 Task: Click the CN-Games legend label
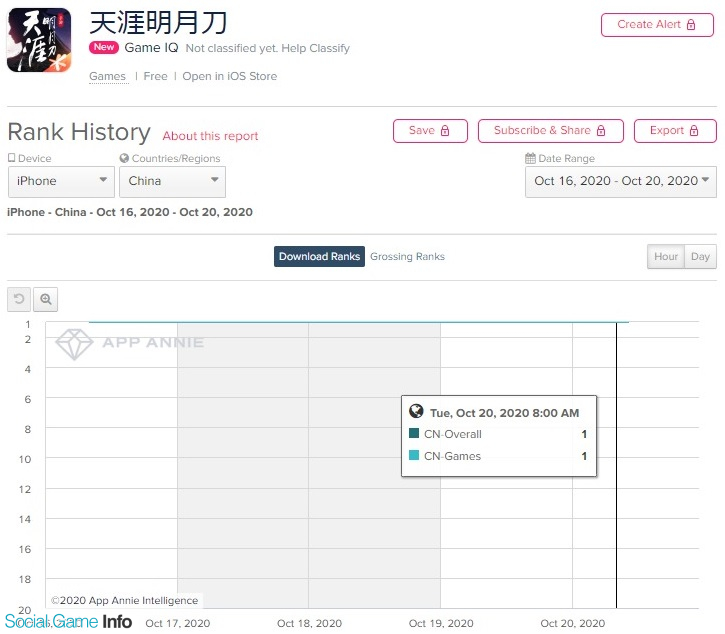click(452, 456)
